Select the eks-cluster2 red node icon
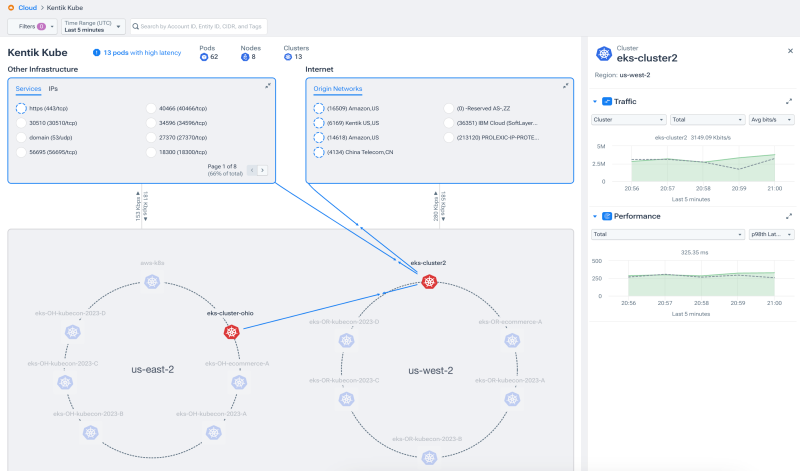The width and height of the screenshot is (800, 471). [429, 282]
